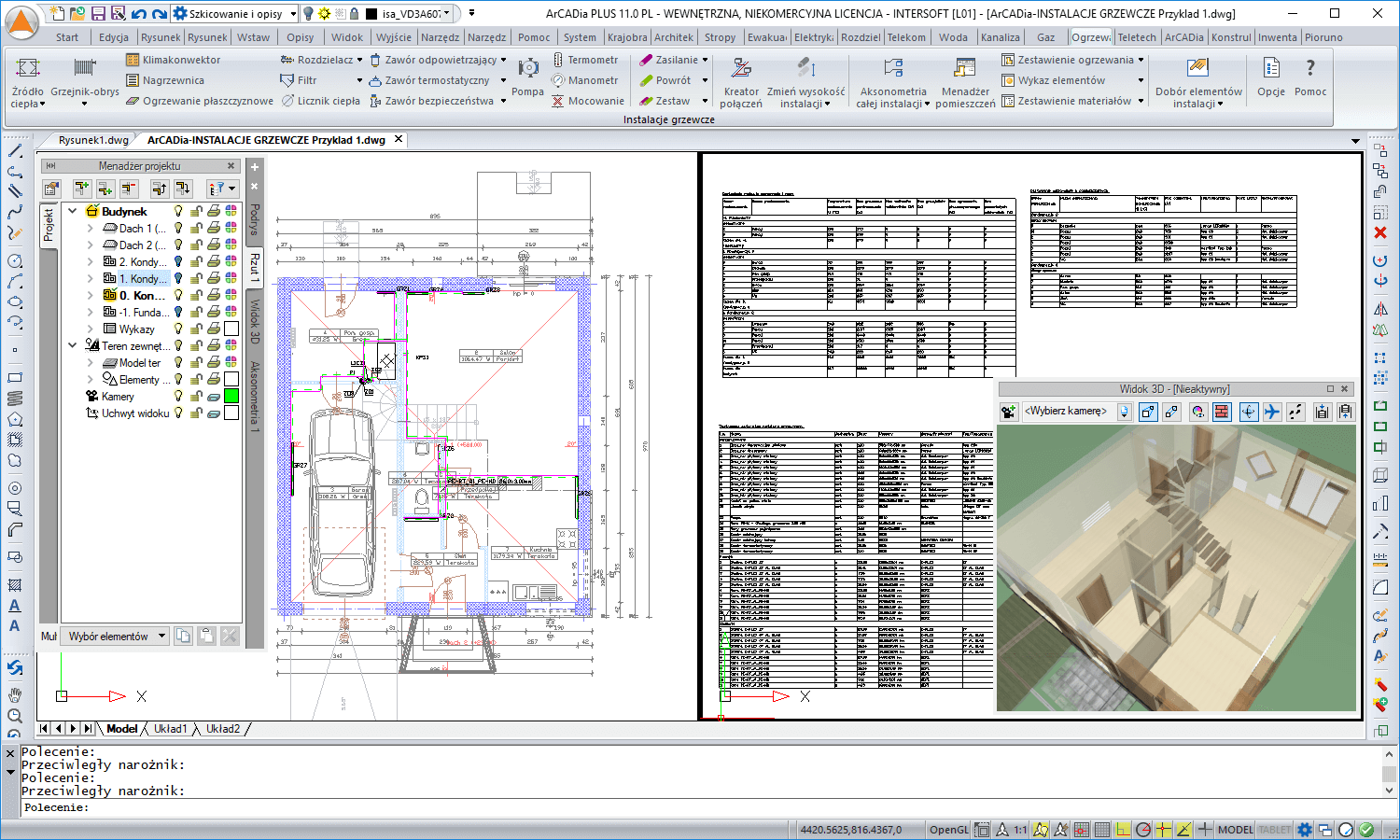
Task: Add a Termometr to the installation
Action: 584,60
